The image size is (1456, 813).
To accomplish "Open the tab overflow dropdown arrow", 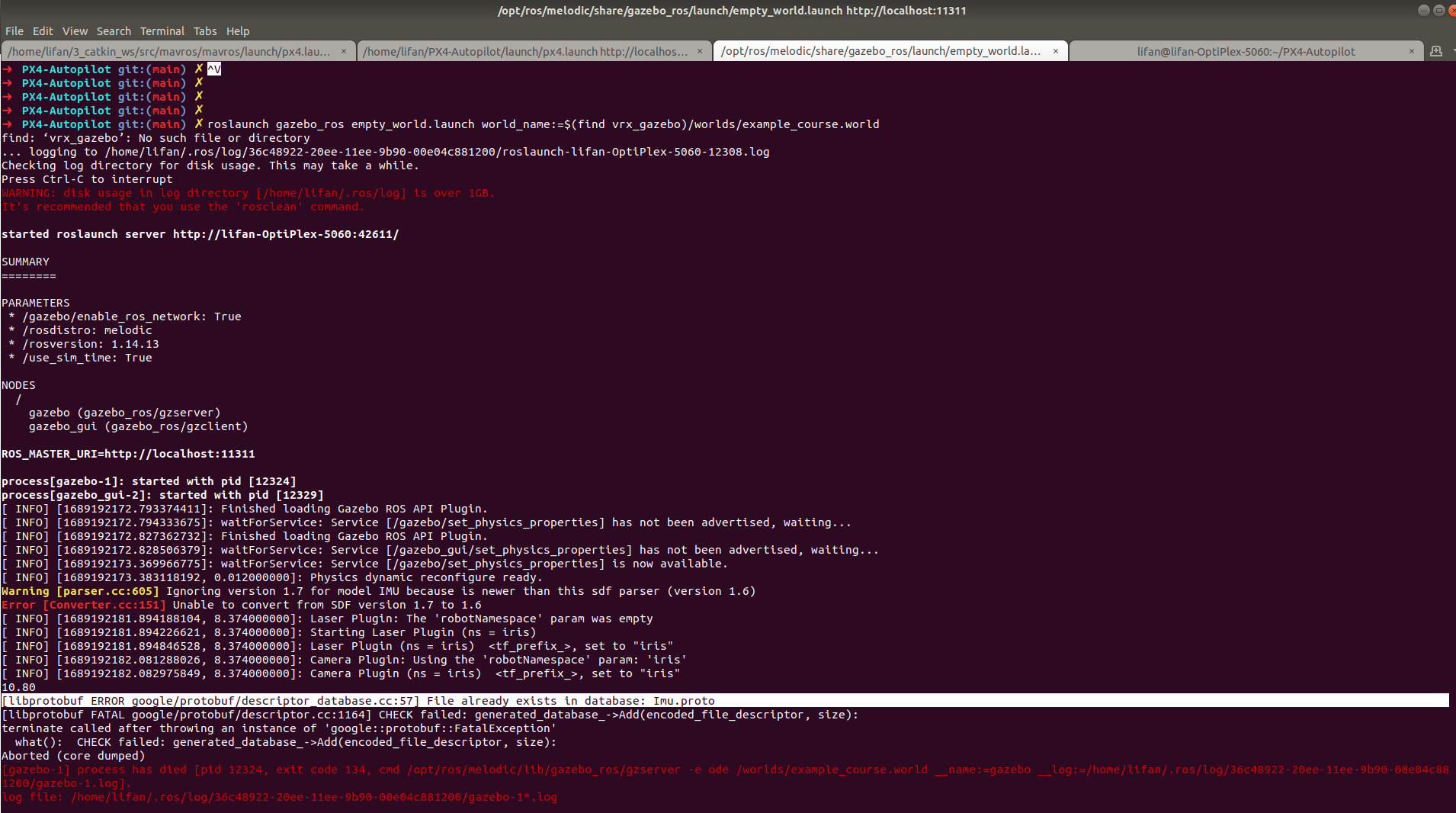I will click(x=1452, y=51).
